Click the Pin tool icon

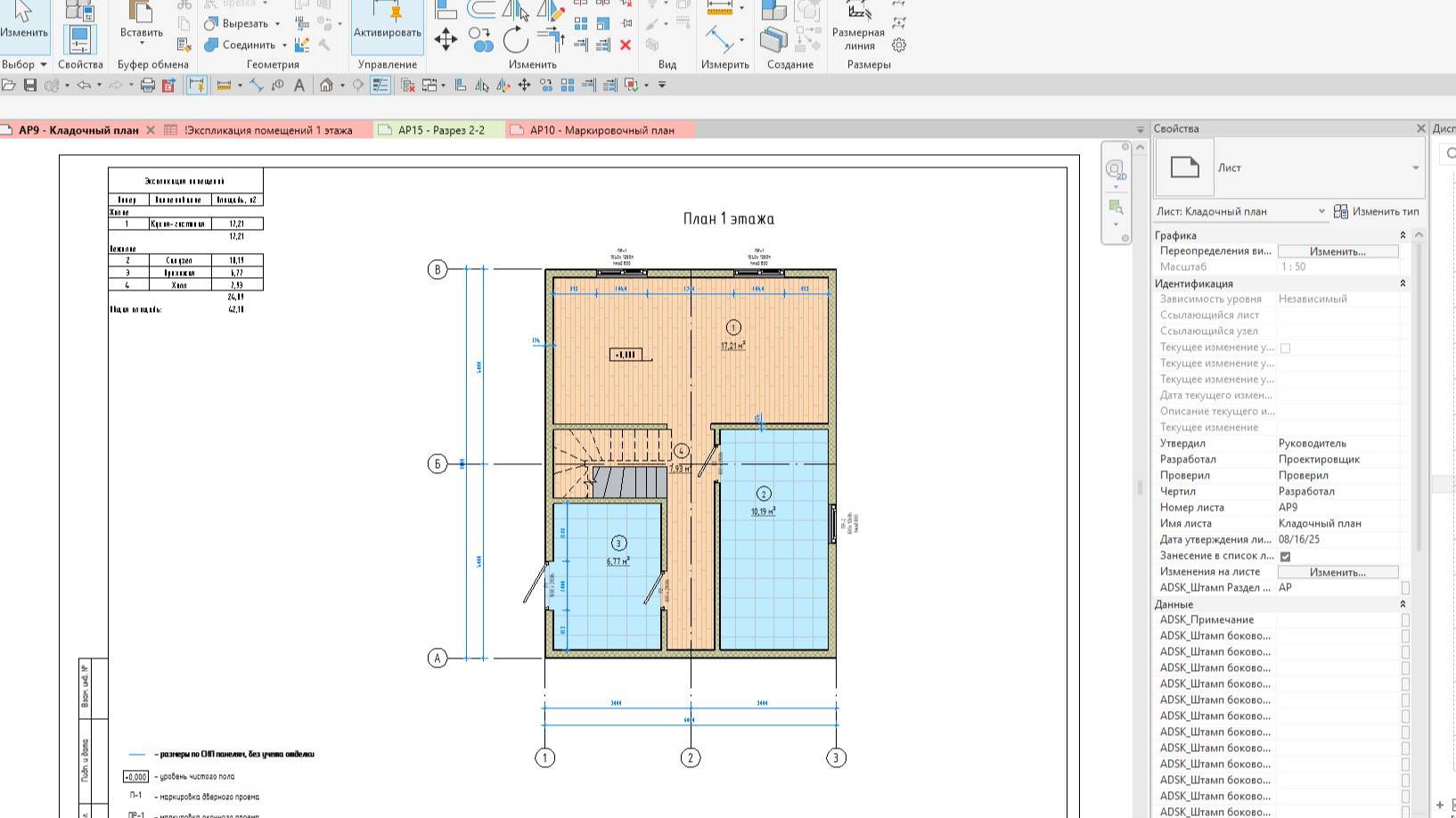(x=626, y=23)
